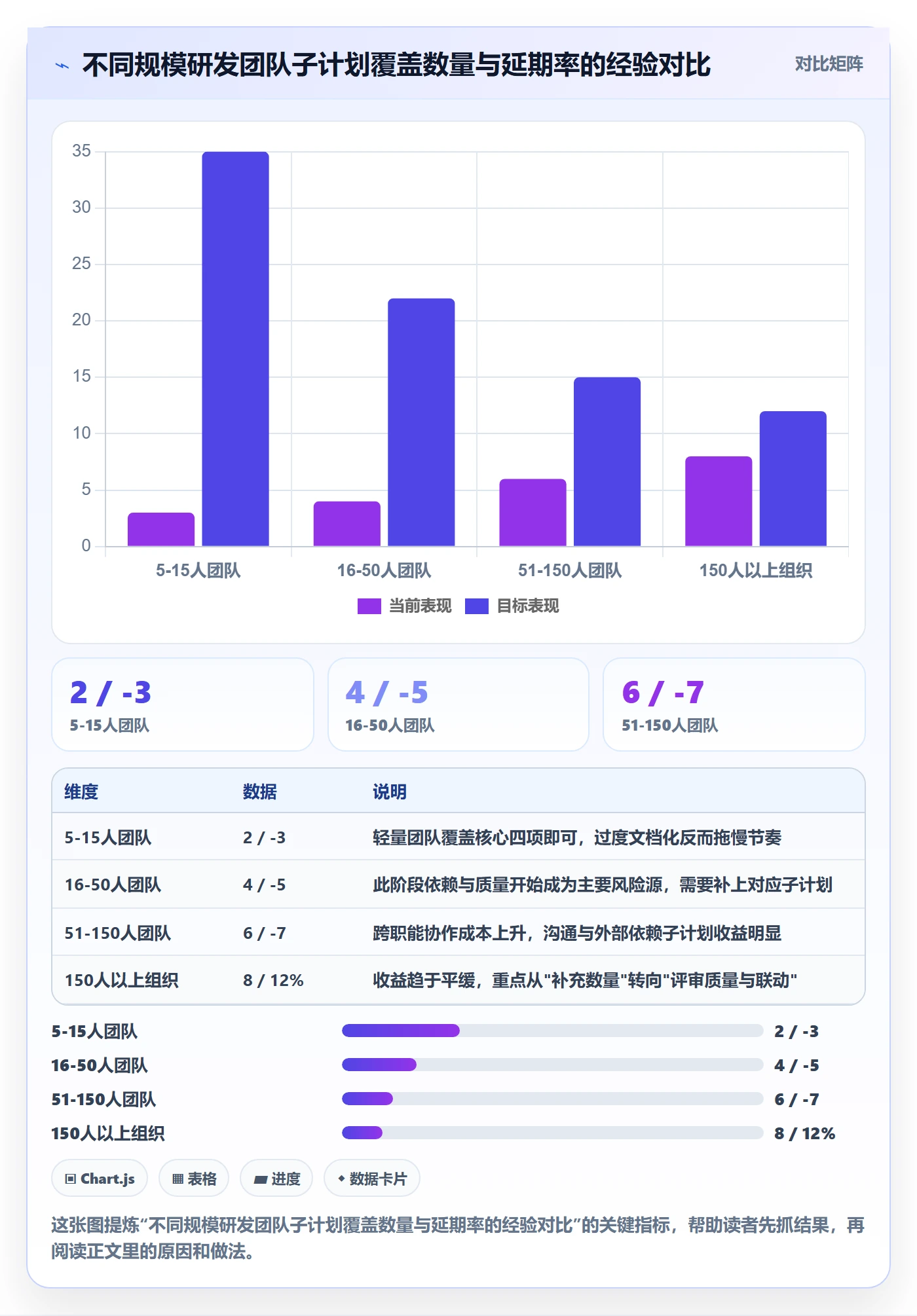Select the Chart.js tag chip

[x=100, y=1179]
